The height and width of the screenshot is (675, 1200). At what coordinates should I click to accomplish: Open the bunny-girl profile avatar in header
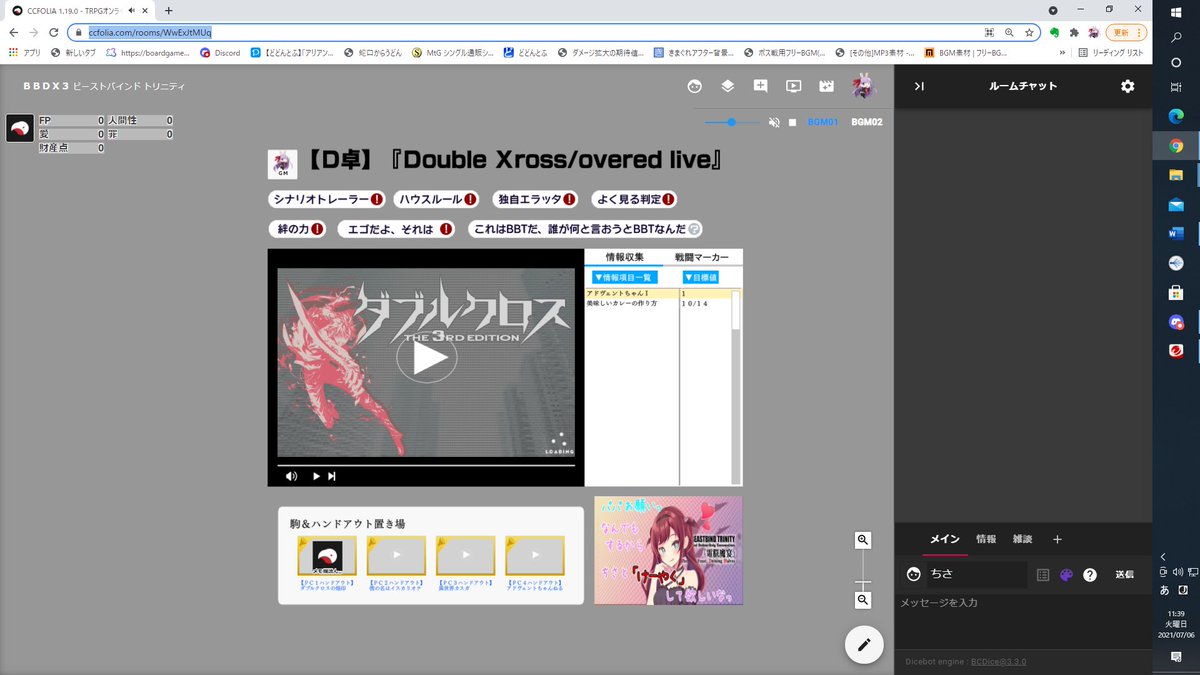point(863,86)
